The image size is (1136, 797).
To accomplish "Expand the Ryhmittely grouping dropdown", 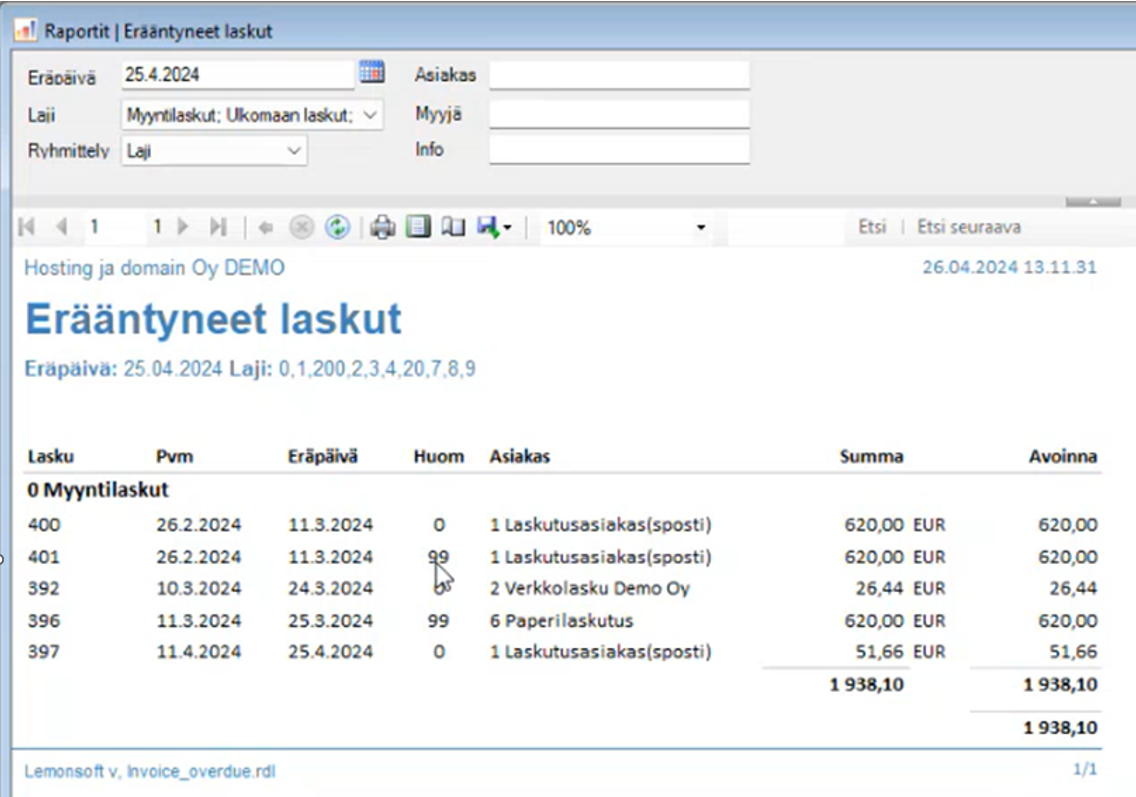I will pyautogui.click(x=294, y=151).
